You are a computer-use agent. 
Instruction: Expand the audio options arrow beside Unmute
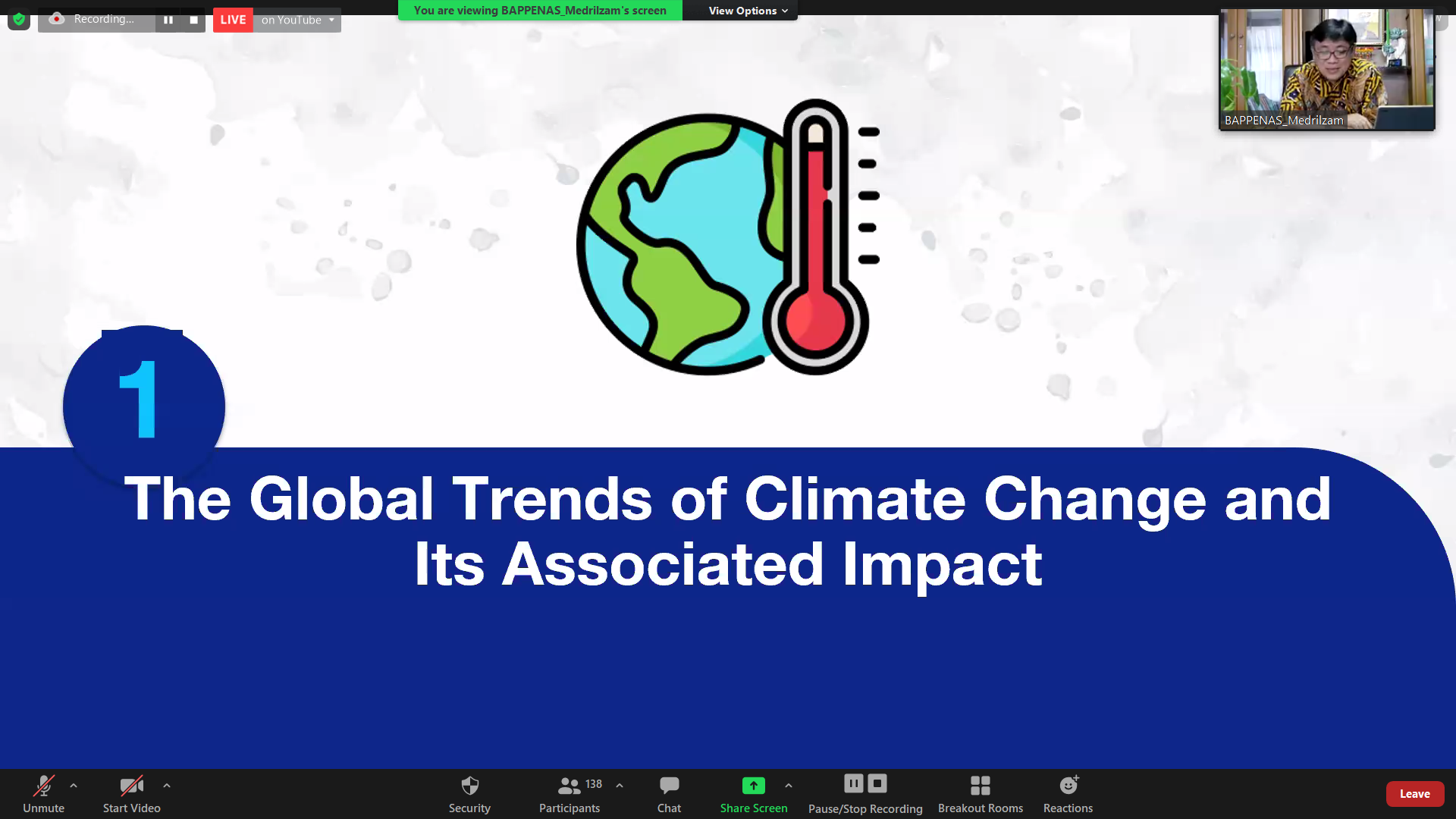pyautogui.click(x=74, y=786)
